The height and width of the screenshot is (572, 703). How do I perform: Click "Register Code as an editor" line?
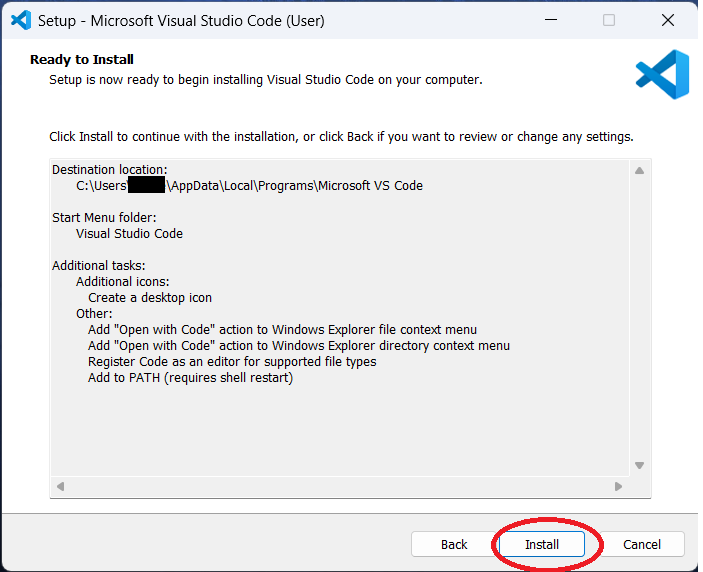[232, 361]
